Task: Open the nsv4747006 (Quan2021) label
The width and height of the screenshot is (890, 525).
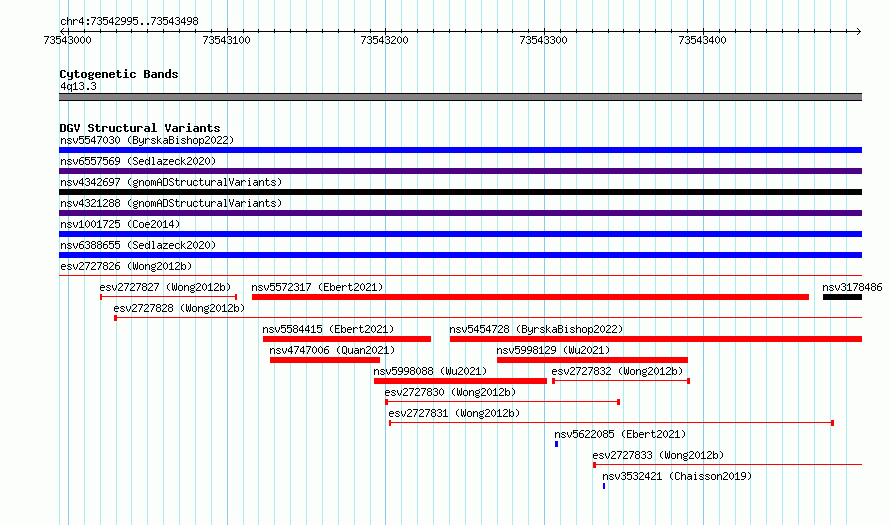Action: 332,350
